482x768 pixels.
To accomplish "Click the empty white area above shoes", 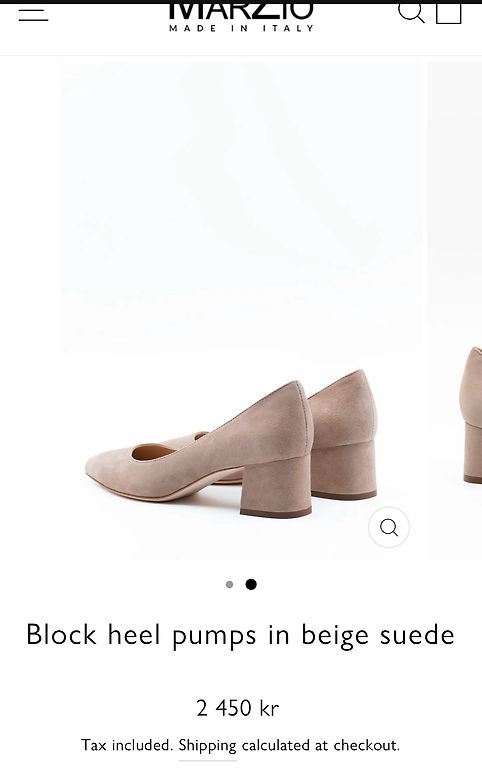I will [241, 196].
